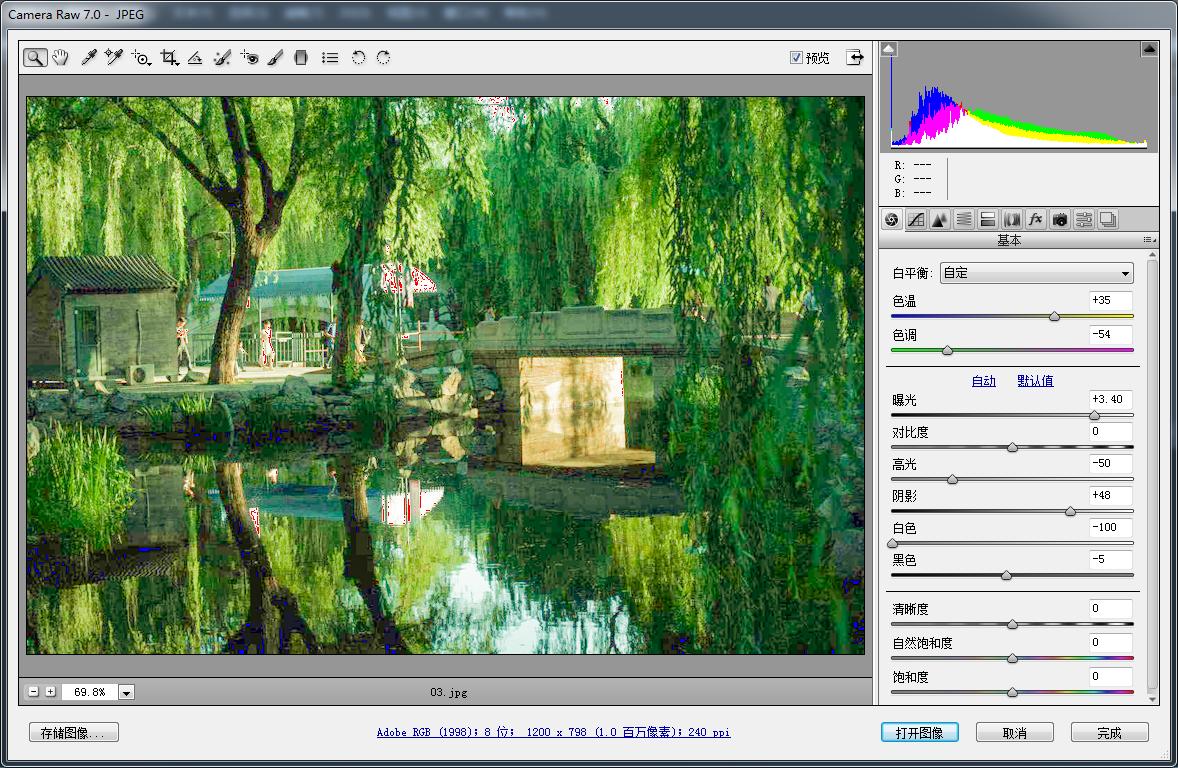Open the zoom level dropdown arrow
Image resolution: width=1178 pixels, height=768 pixels.
(x=126, y=692)
